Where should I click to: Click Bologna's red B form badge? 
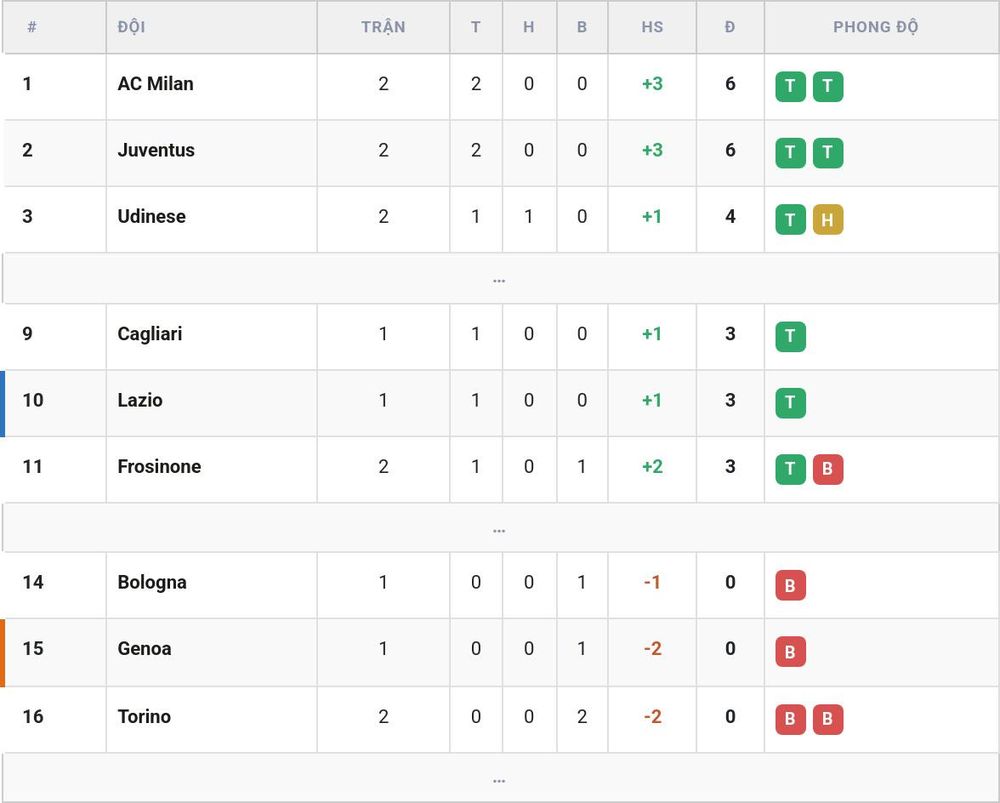[790, 585]
